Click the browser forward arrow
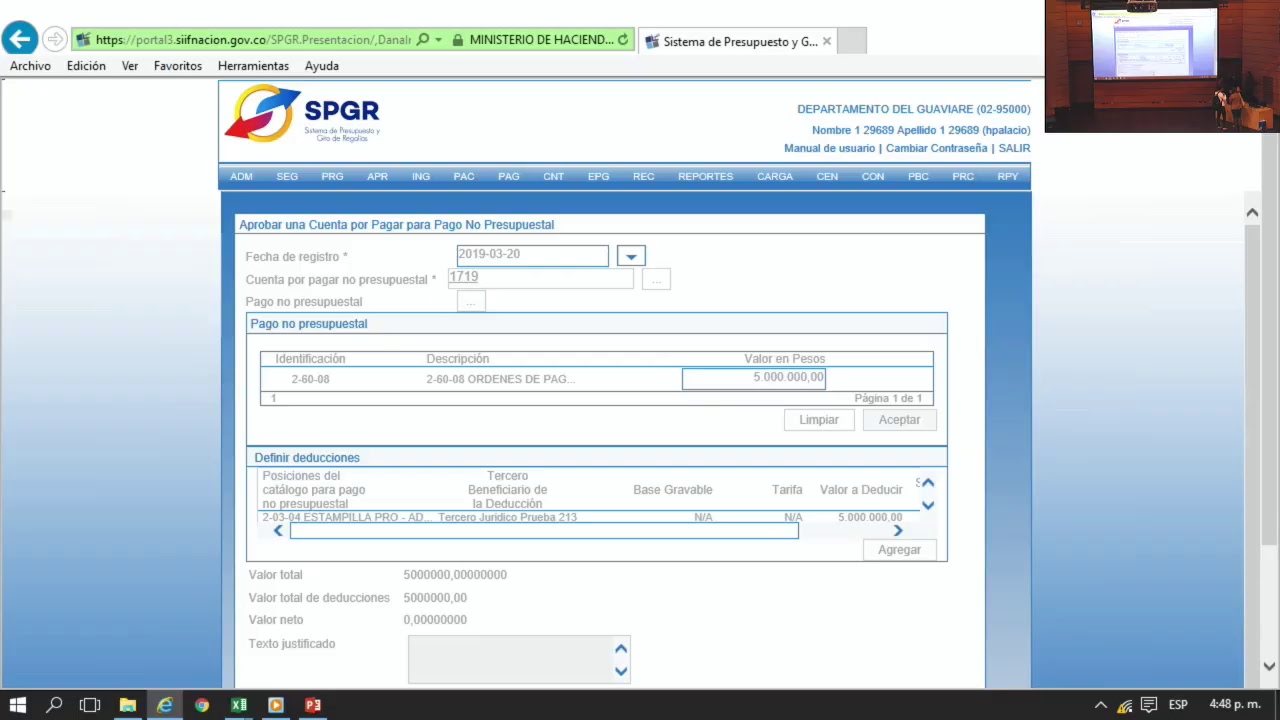Viewport: 1280px width, 720px height. (x=55, y=40)
